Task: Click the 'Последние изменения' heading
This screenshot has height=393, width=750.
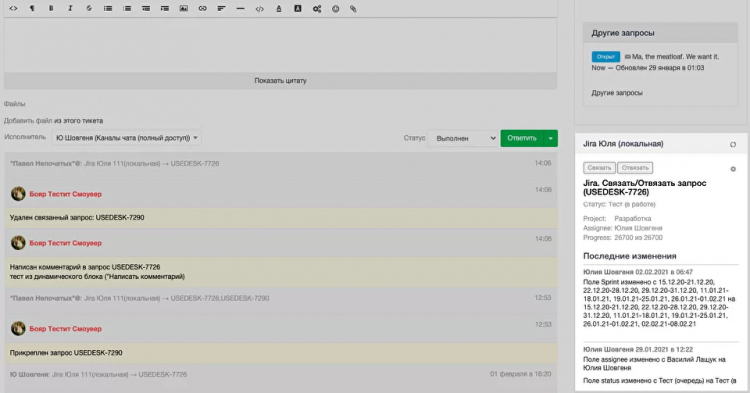Action: point(629,256)
